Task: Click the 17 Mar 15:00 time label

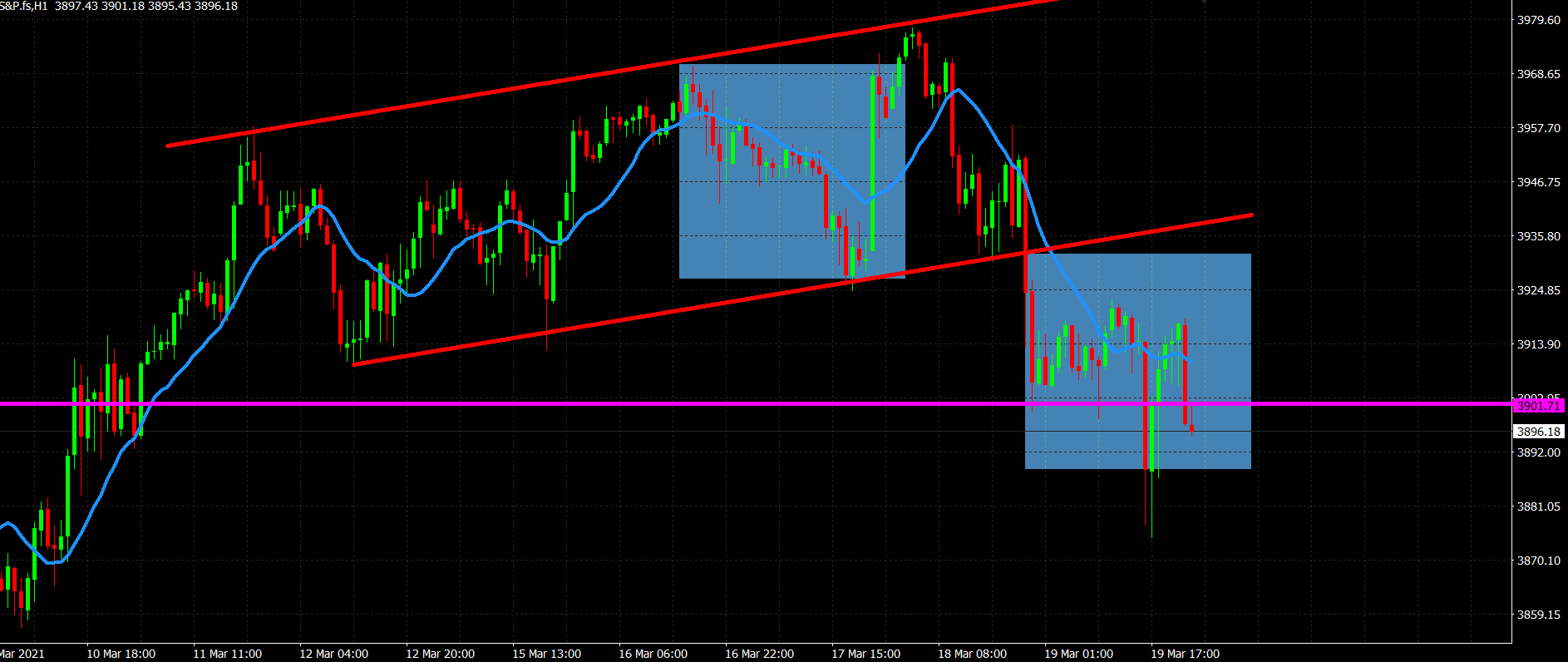Action: [x=865, y=654]
